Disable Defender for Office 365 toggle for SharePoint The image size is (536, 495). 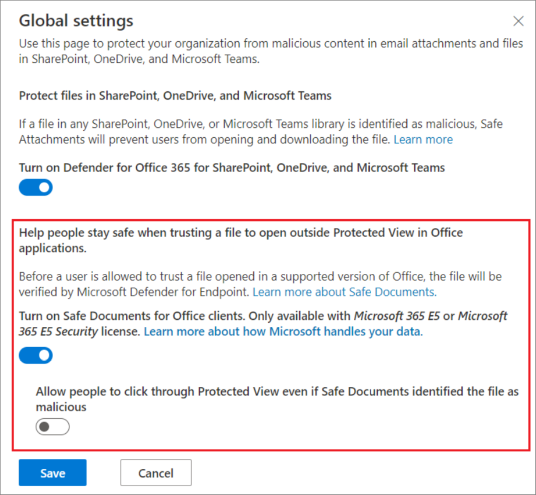(36, 187)
